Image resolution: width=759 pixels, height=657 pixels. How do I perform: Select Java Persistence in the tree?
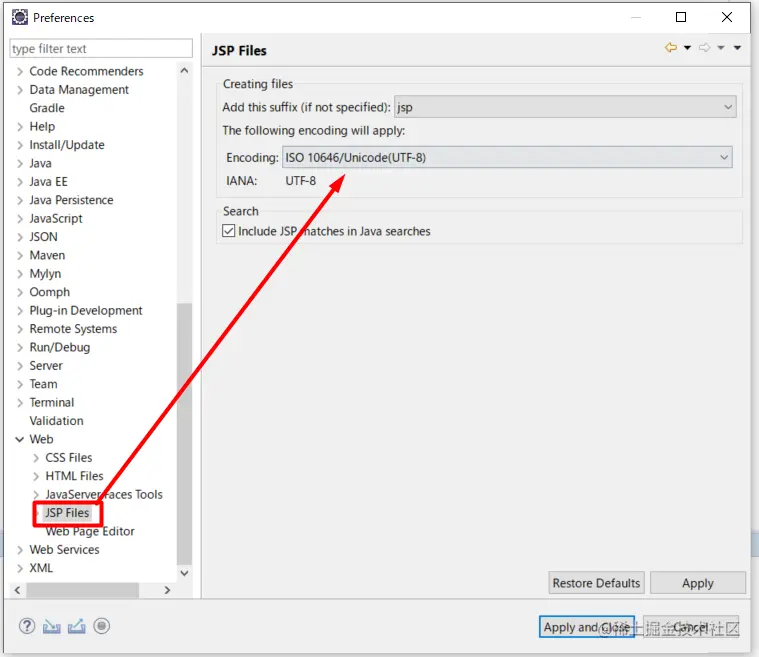pyautogui.click(x=71, y=200)
